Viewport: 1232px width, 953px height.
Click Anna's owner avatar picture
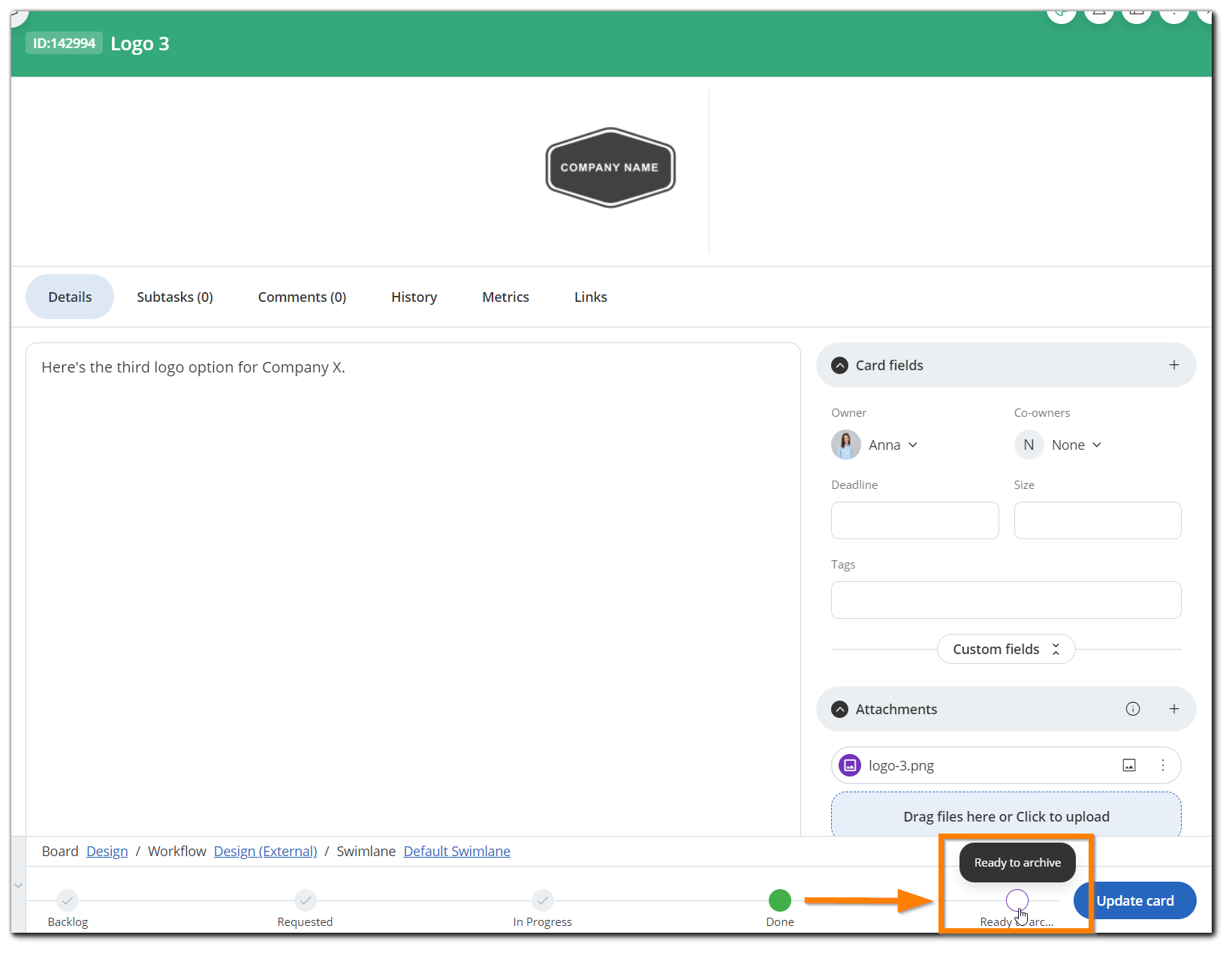click(846, 445)
